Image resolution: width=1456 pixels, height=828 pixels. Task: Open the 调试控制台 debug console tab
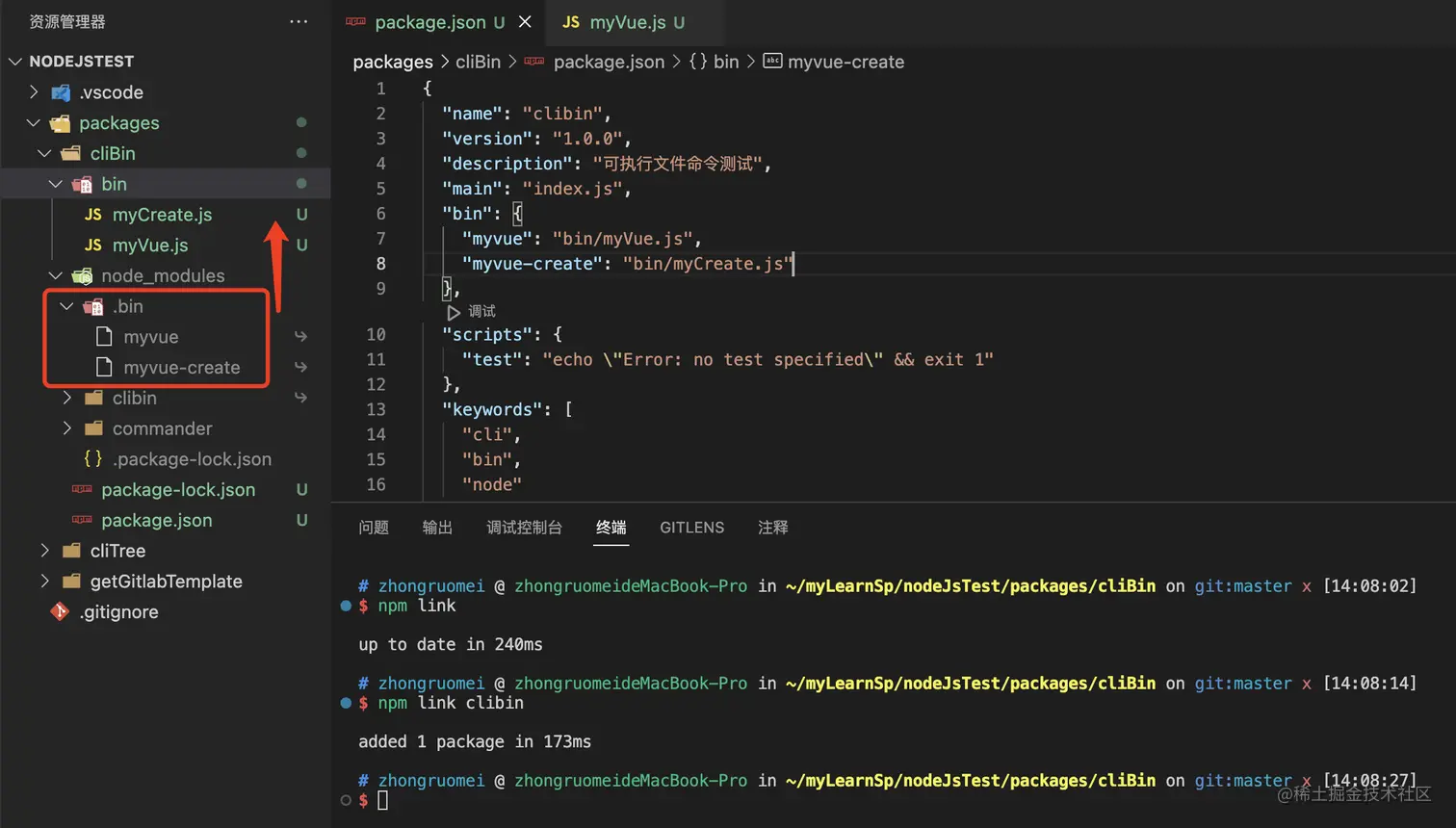coord(524,528)
